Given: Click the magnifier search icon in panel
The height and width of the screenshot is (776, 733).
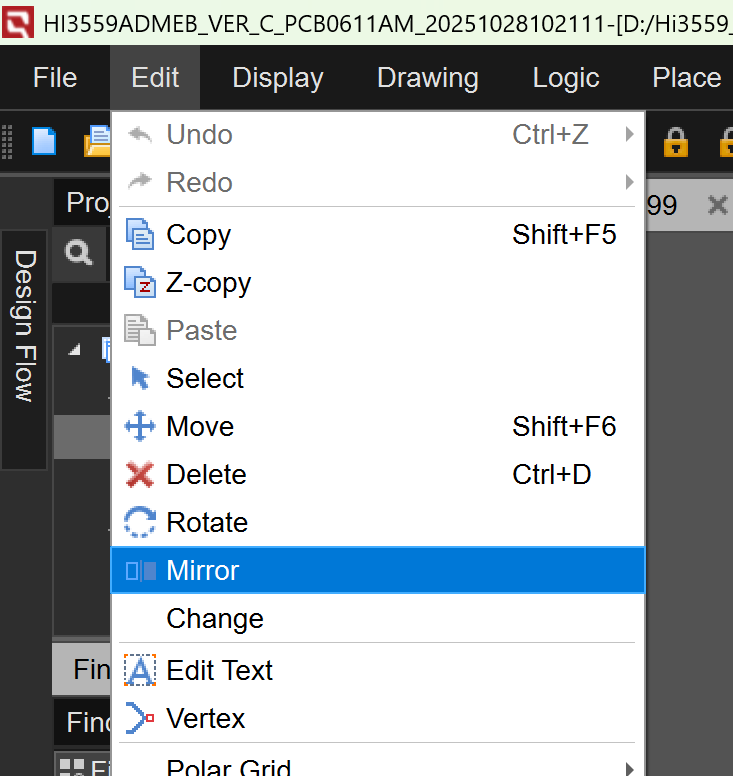Looking at the screenshot, I should pos(79,253).
